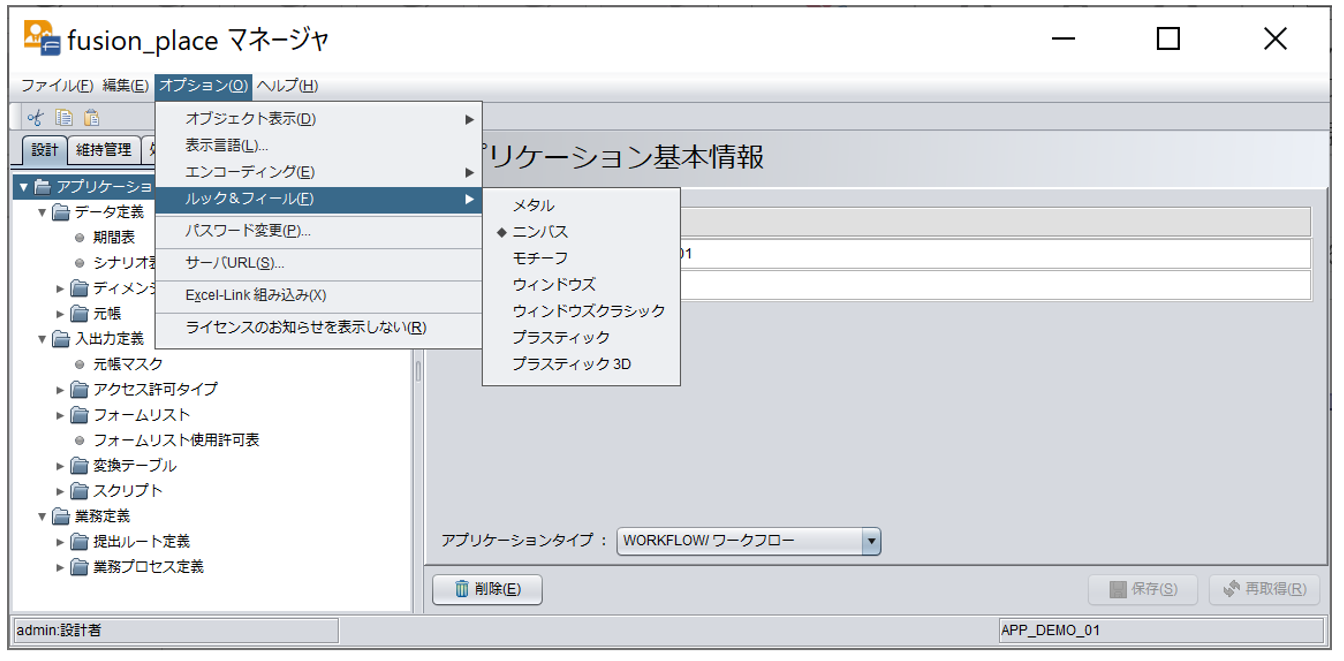Choose サーバURL(S)... menu entry
This screenshot has width=1344, height=661.
[318, 263]
